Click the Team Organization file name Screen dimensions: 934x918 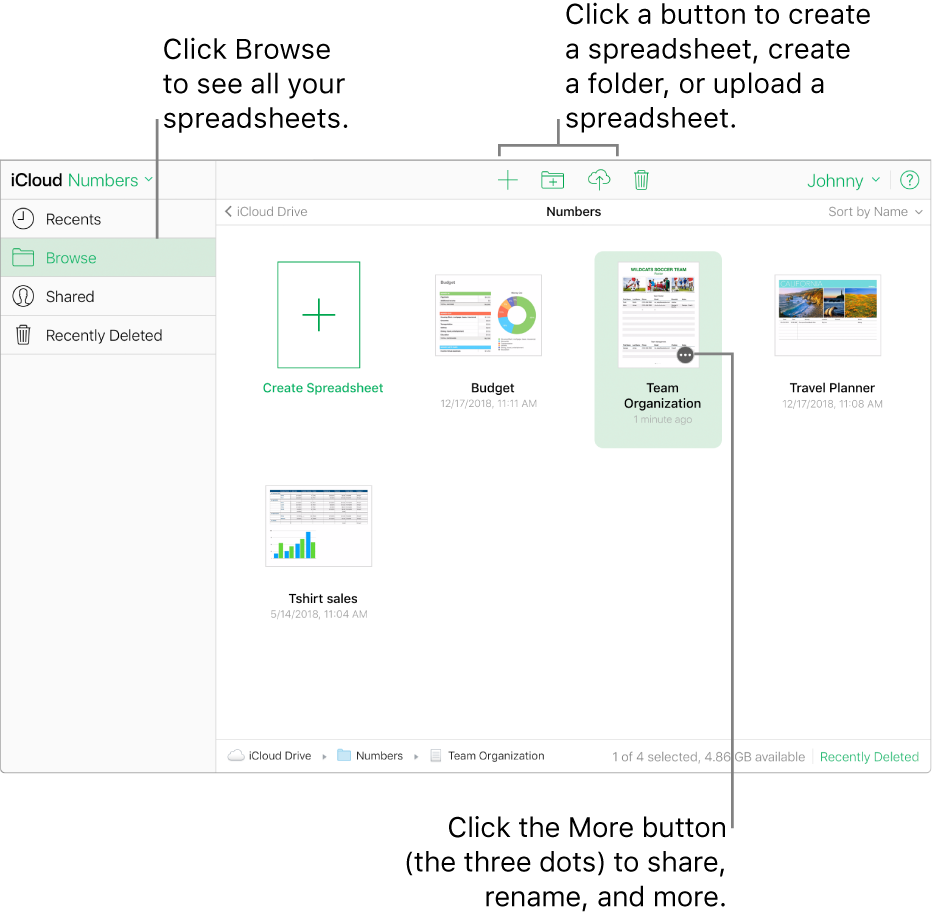662,396
